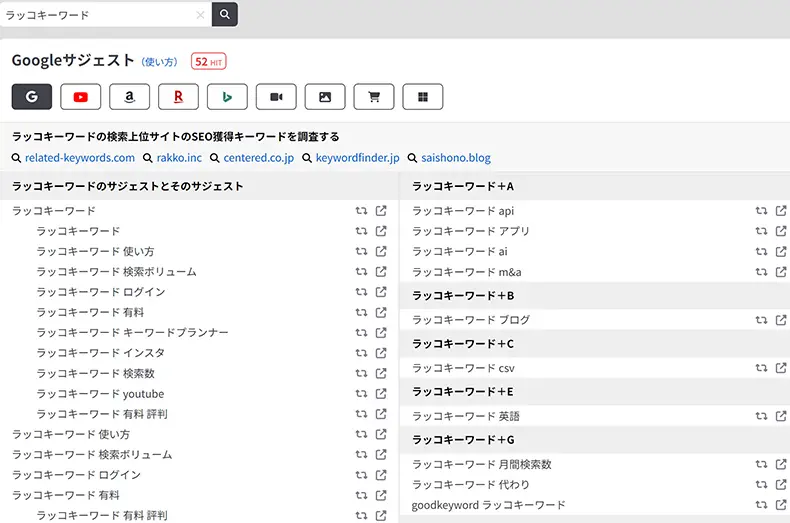
Task: Open centered.co.jp SEO keyword link
Action: [x=258, y=158]
